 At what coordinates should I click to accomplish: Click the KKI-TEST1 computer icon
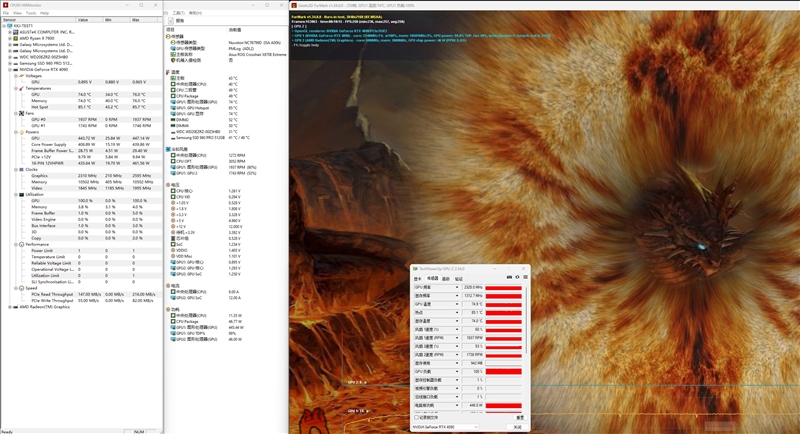pos(10,25)
